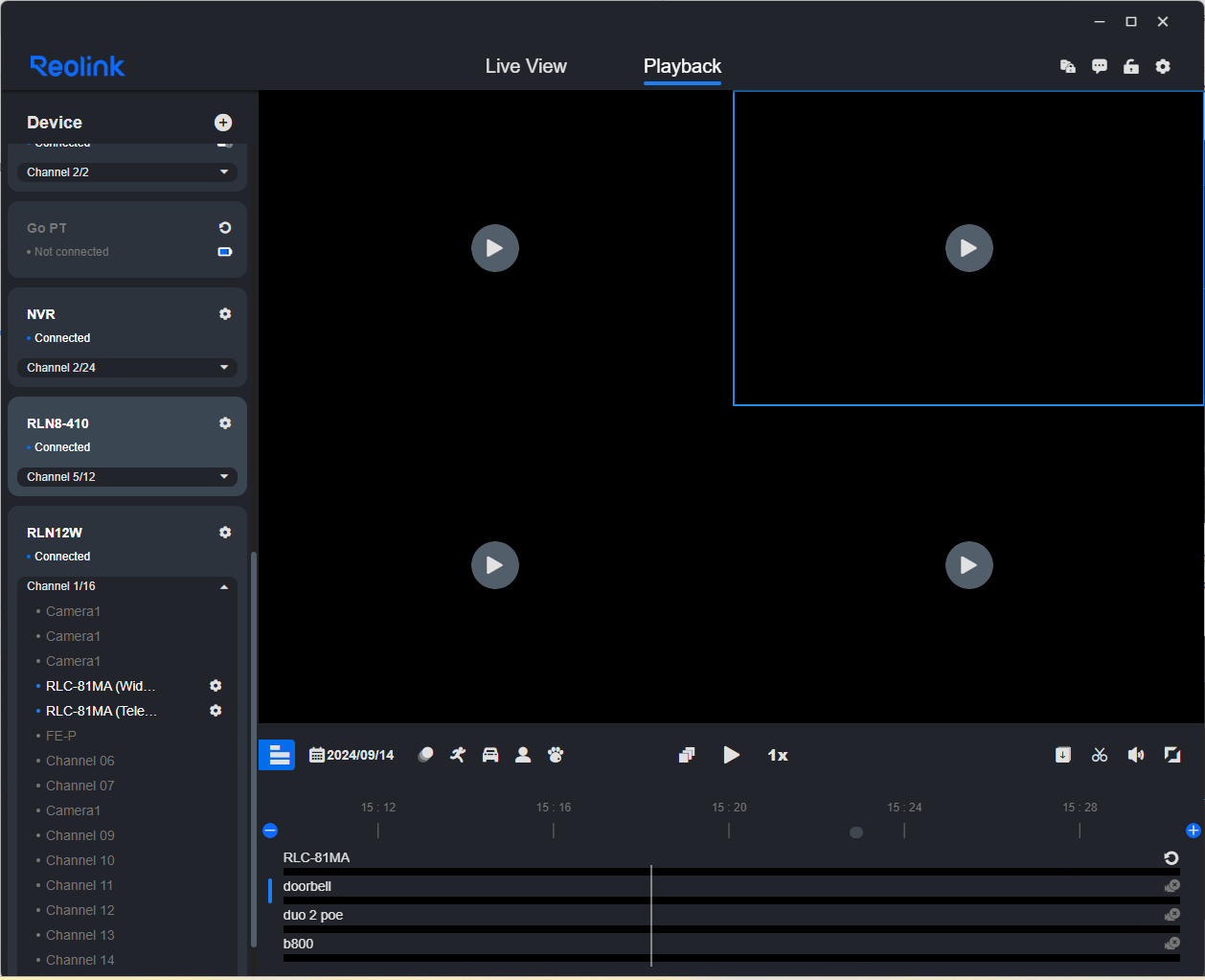Zoom in the timeline with plus button
The height and width of the screenshot is (980, 1205).
pyautogui.click(x=1193, y=831)
